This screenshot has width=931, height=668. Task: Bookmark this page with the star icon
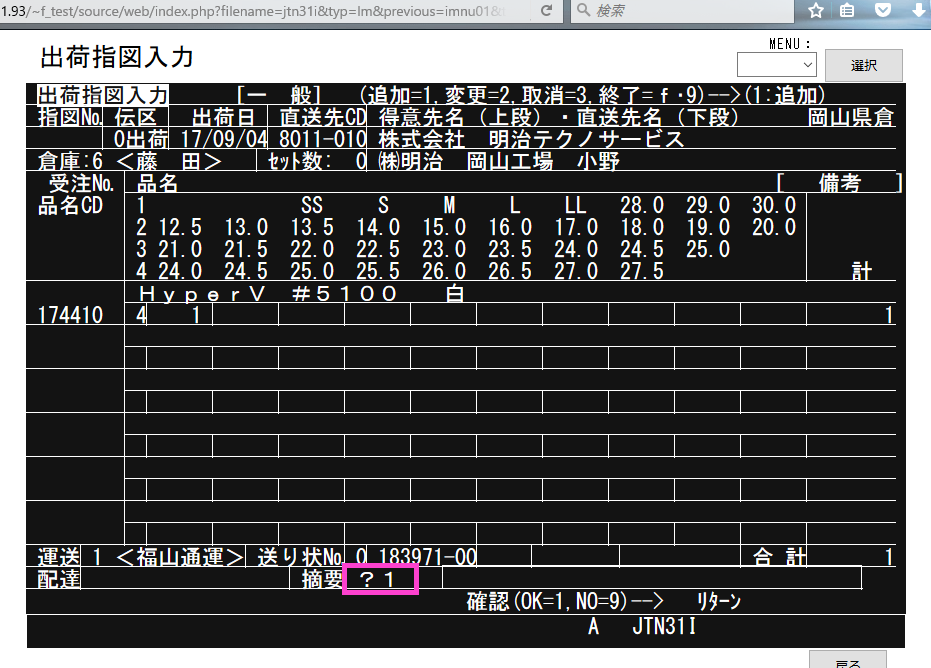click(x=816, y=10)
